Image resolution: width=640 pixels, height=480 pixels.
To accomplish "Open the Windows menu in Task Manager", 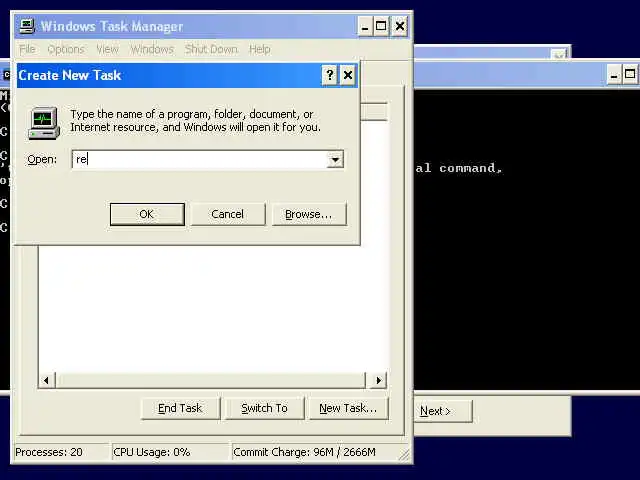I will [152, 49].
